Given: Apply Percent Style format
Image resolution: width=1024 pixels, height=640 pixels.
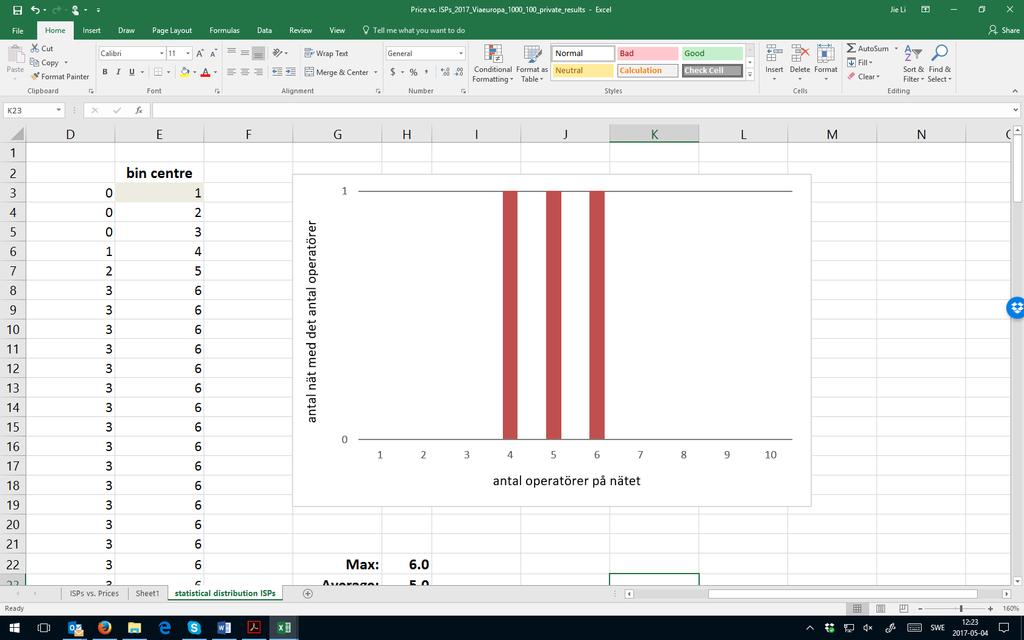Looking at the screenshot, I should [413, 72].
